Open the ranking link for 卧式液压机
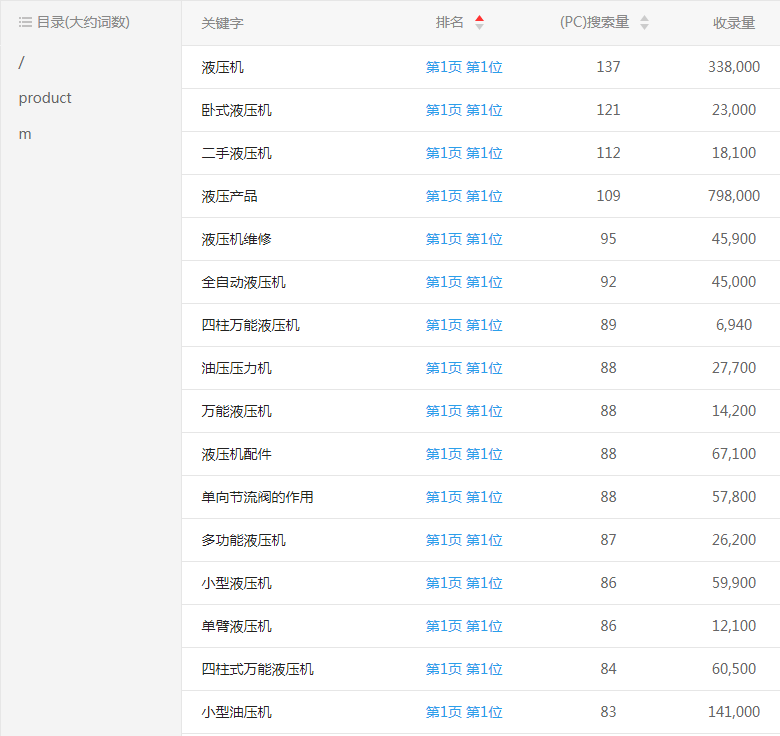The width and height of the screenshot is (780, 736). point(464,110)
